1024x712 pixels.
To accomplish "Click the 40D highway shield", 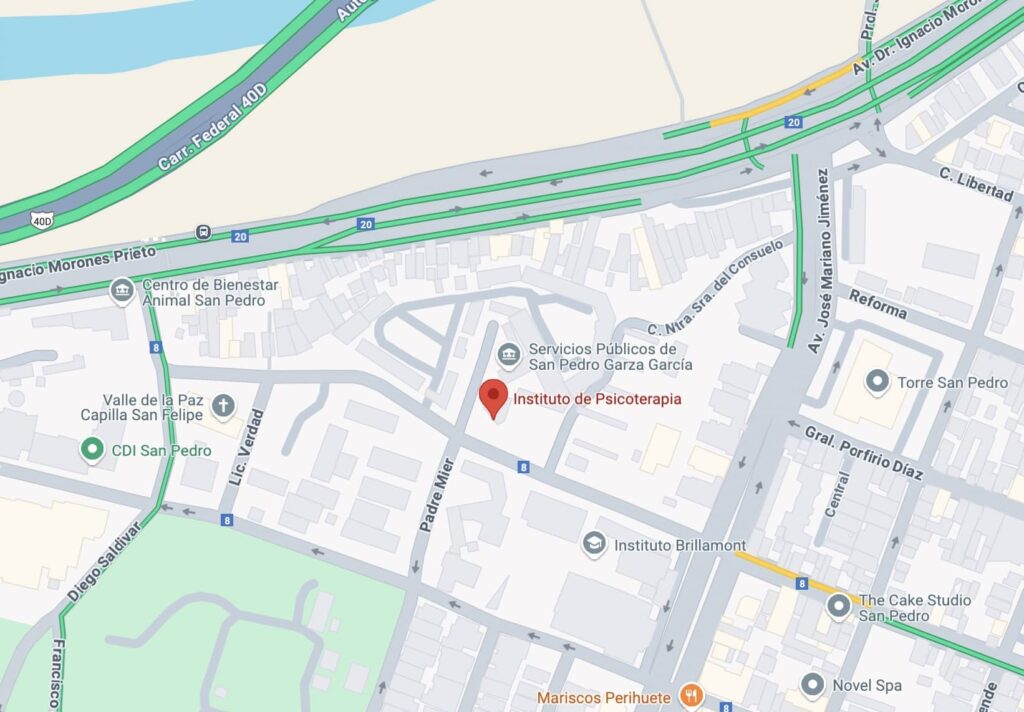I will pos(42,221).
